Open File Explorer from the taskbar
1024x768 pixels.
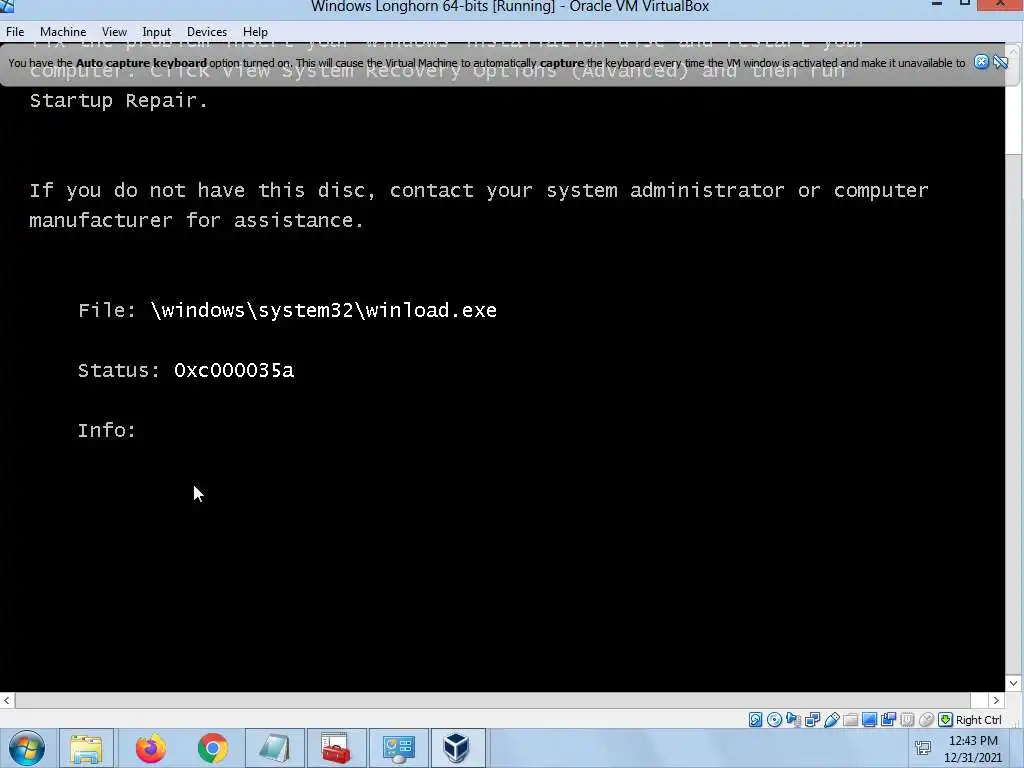pyautogui.click(x=86, y=748)
